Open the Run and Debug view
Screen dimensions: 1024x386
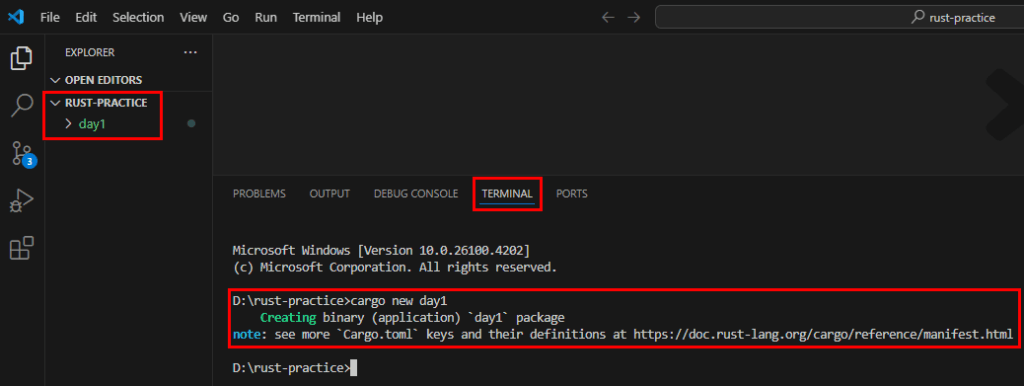tap(22, 201)
